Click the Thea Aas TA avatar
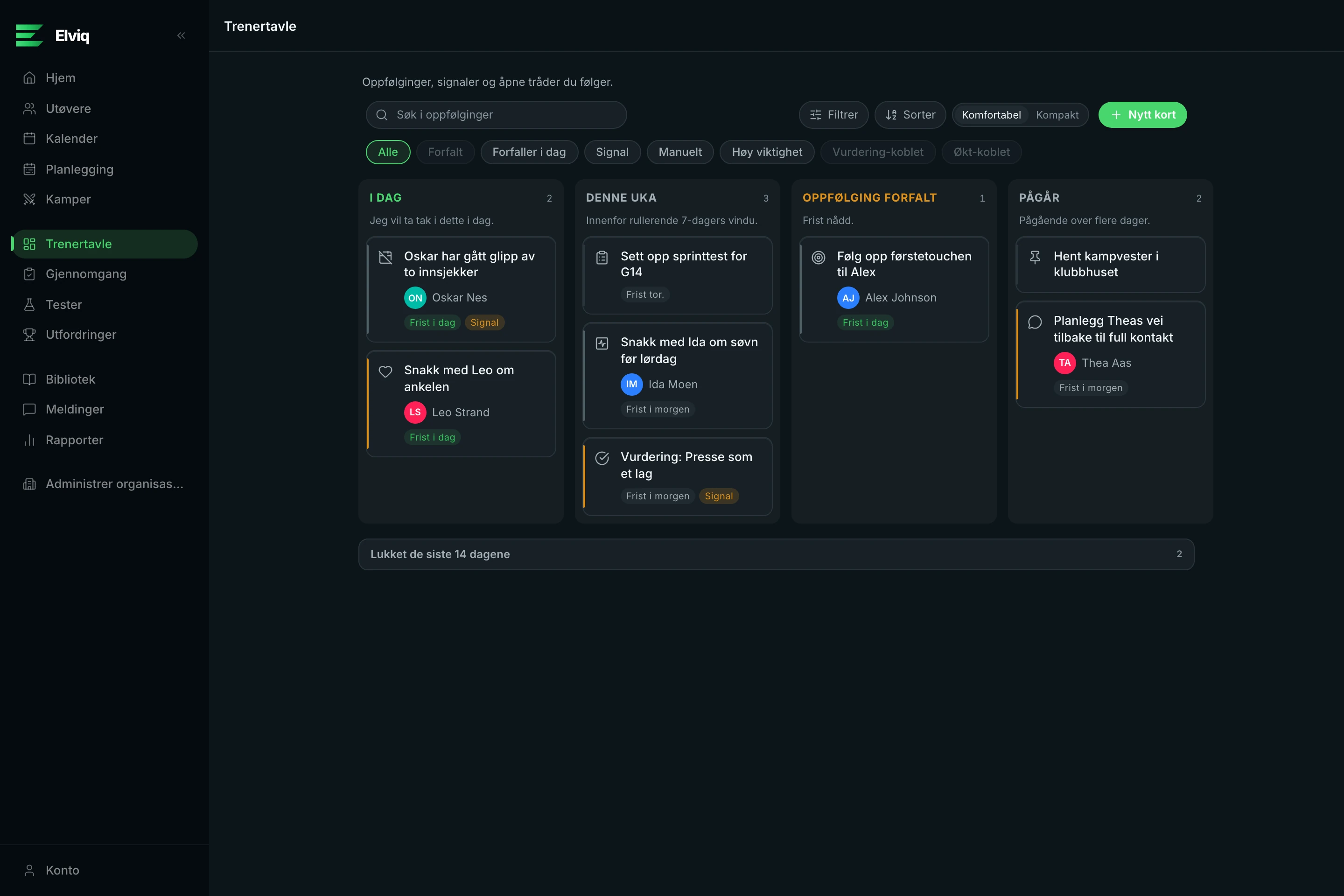Screen dimensions: 1344x896 pos(1064,363)
